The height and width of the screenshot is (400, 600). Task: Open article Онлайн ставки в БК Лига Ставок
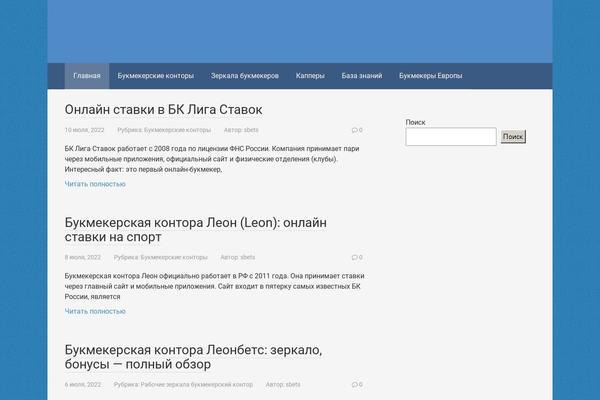(x=163, y=109)
